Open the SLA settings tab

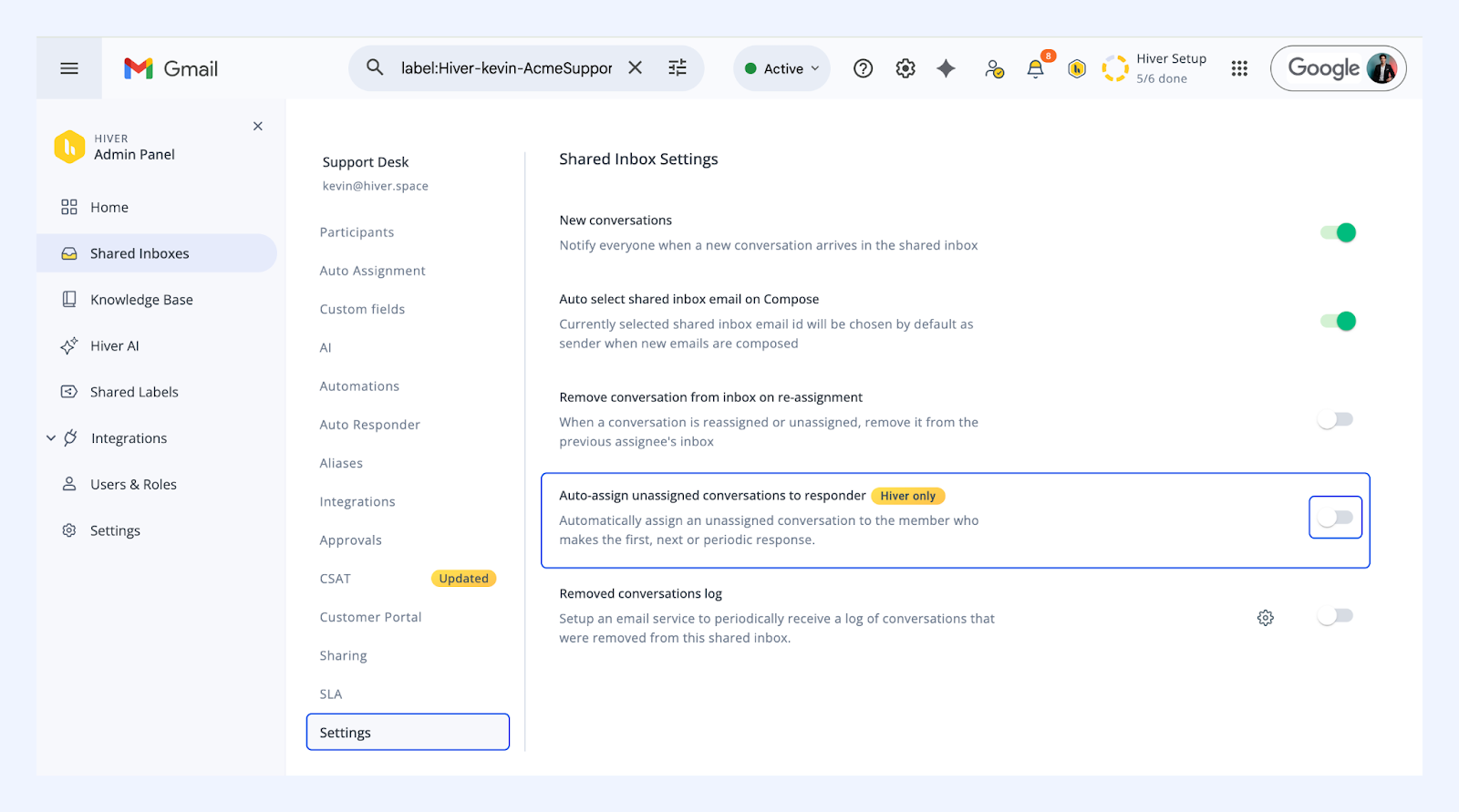point(331,694)
